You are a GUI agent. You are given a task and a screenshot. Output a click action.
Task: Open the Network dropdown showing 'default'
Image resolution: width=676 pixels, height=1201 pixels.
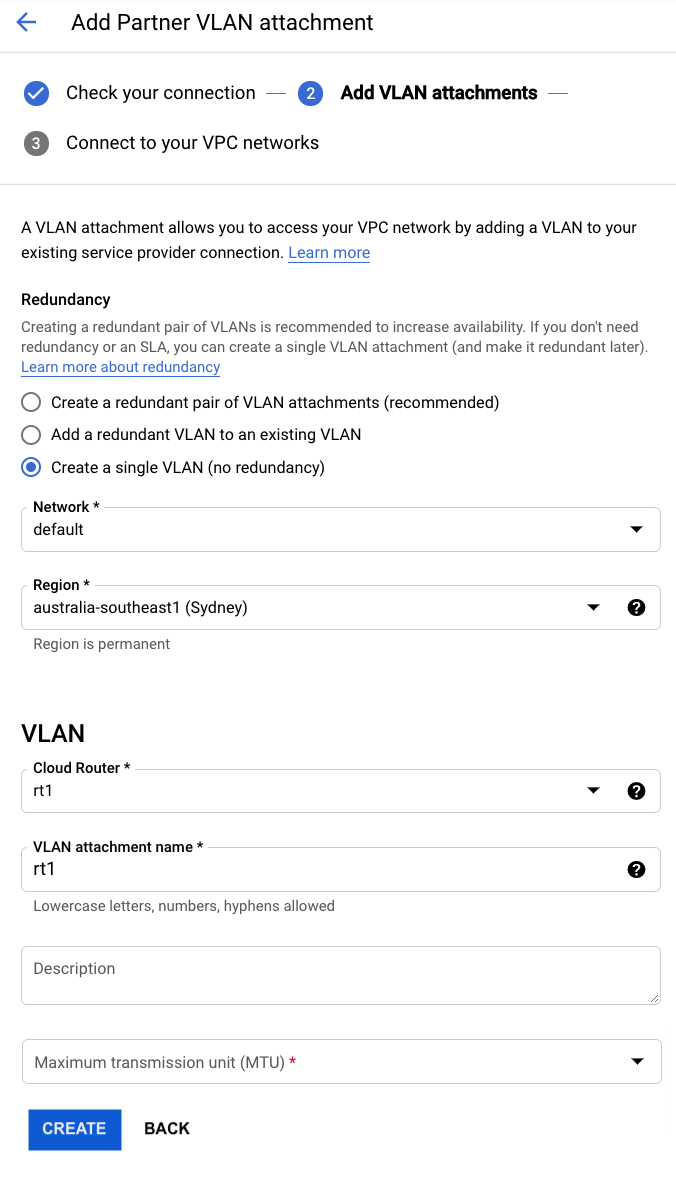pos(637,529)
